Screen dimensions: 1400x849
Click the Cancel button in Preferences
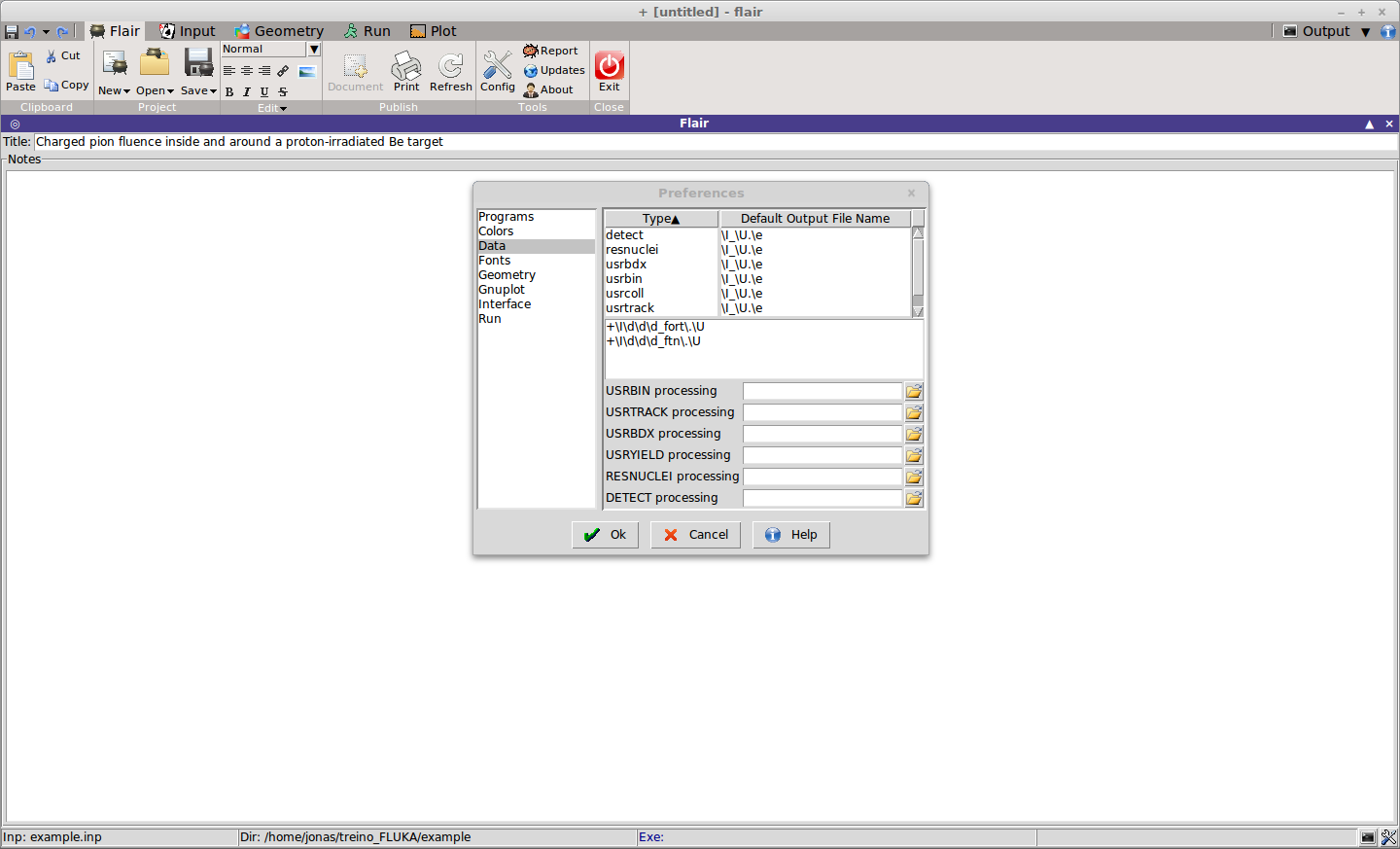[695, 535]
